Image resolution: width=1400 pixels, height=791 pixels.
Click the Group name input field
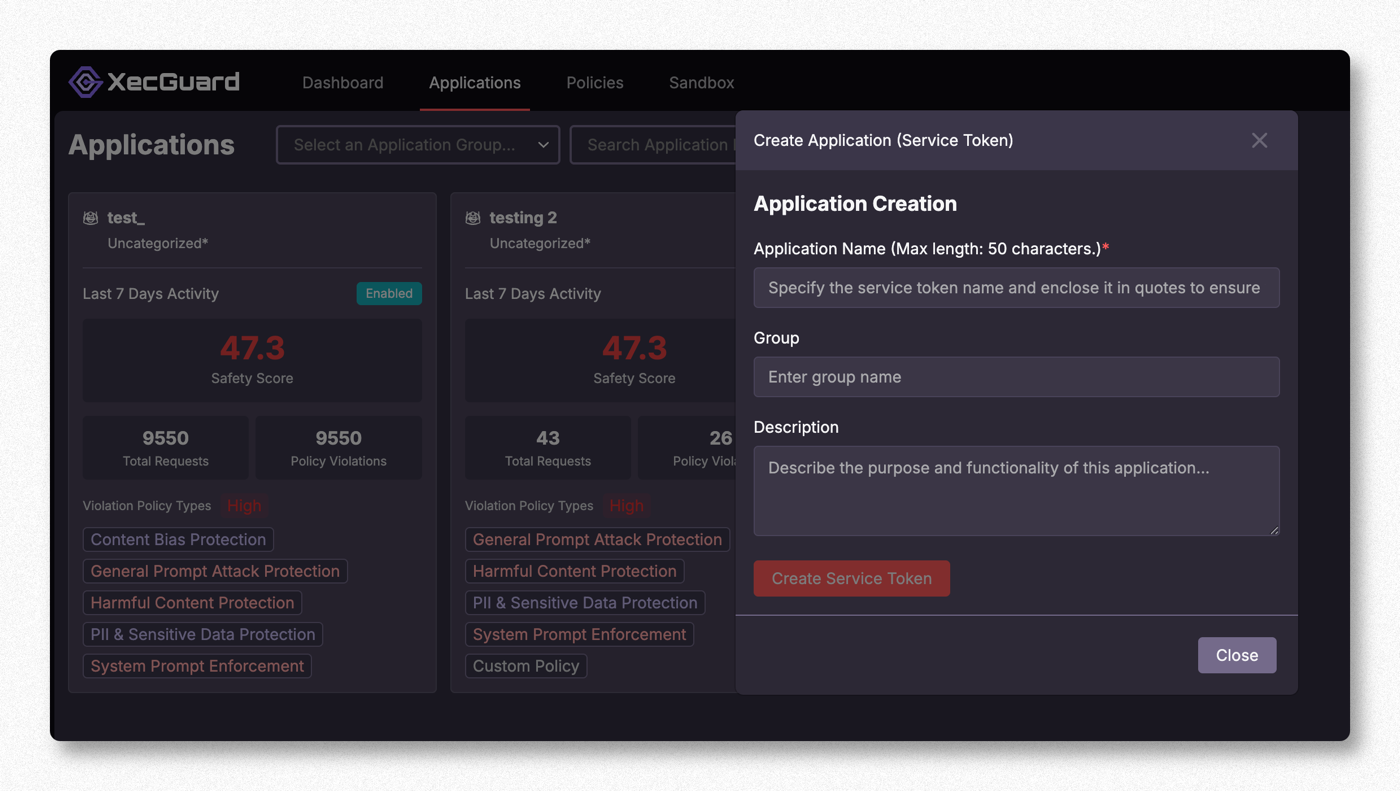point(1016,377)
